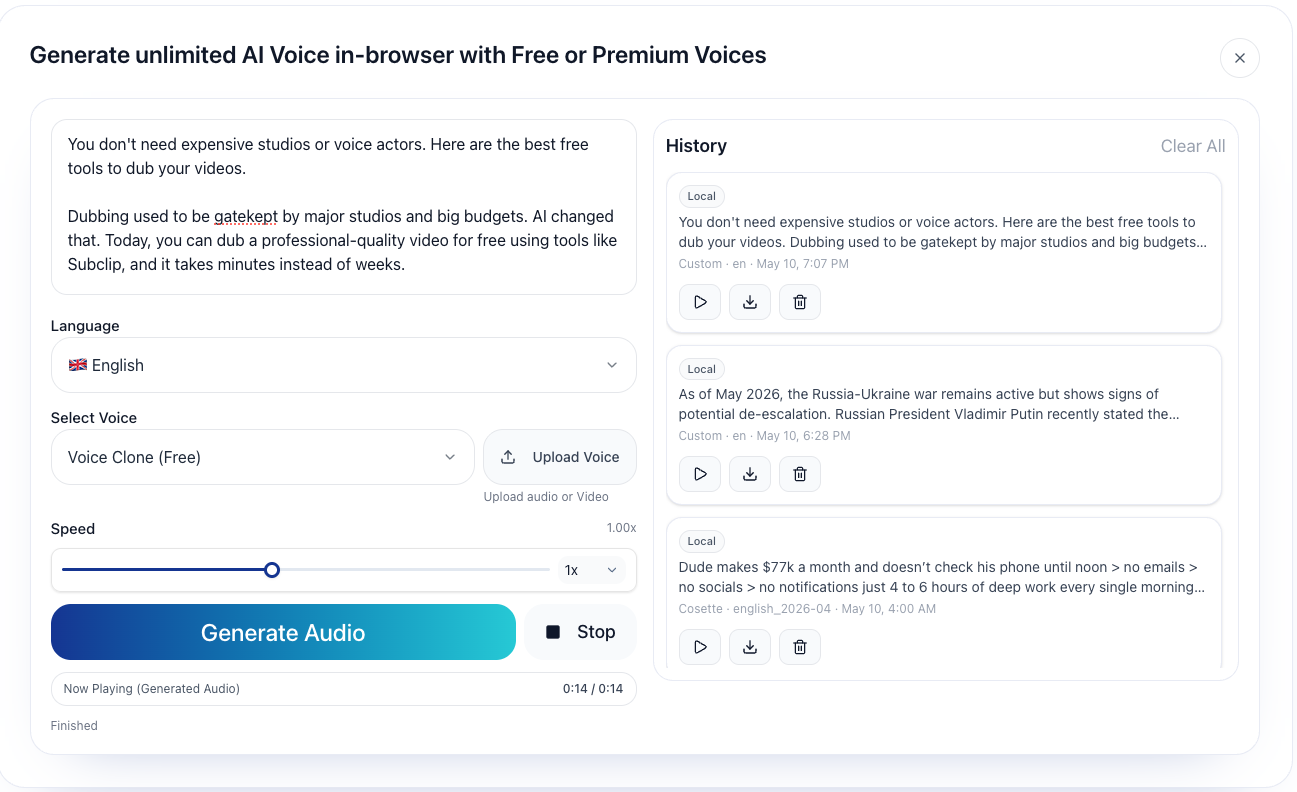Click the History heading
This screenshot has width=1297, height=792.
click(696, 146)
